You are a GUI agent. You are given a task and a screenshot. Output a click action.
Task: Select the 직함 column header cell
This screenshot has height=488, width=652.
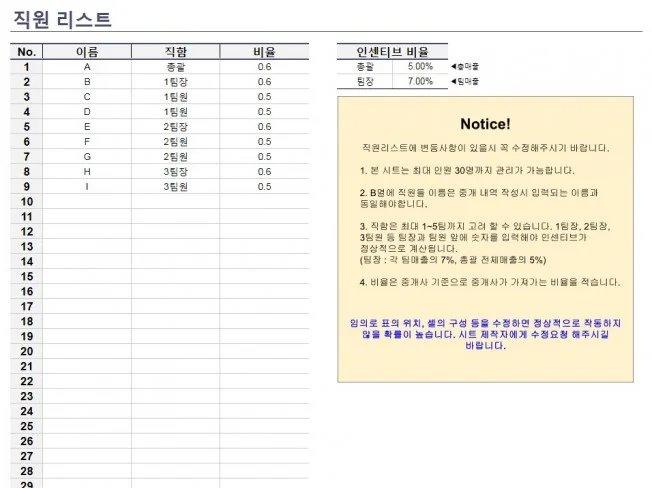tap(175, 52)
